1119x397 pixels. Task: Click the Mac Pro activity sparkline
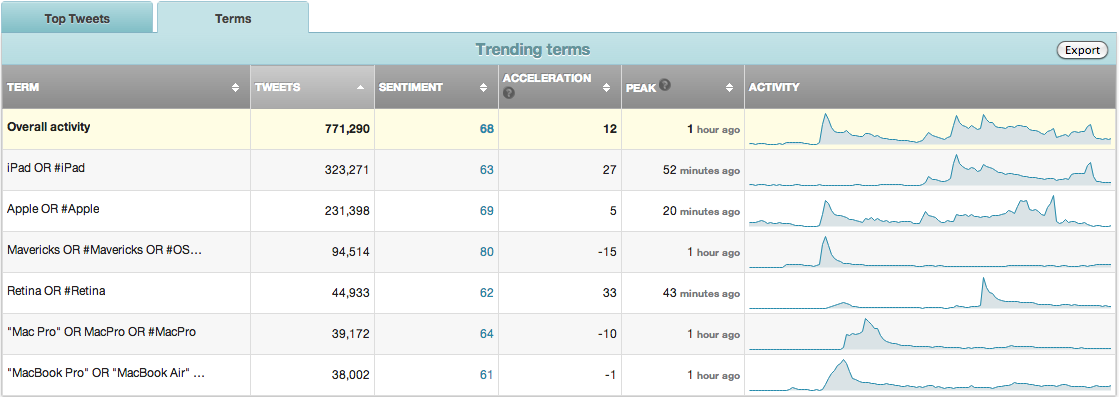coord(930,334)
